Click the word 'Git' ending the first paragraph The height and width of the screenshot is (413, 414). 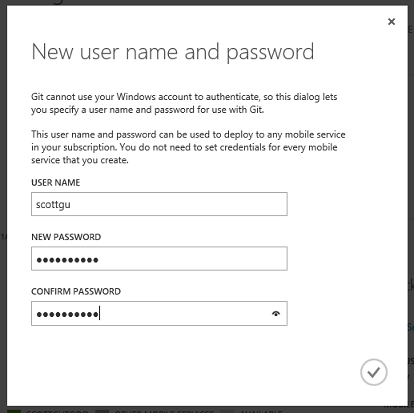click(257, 110)
